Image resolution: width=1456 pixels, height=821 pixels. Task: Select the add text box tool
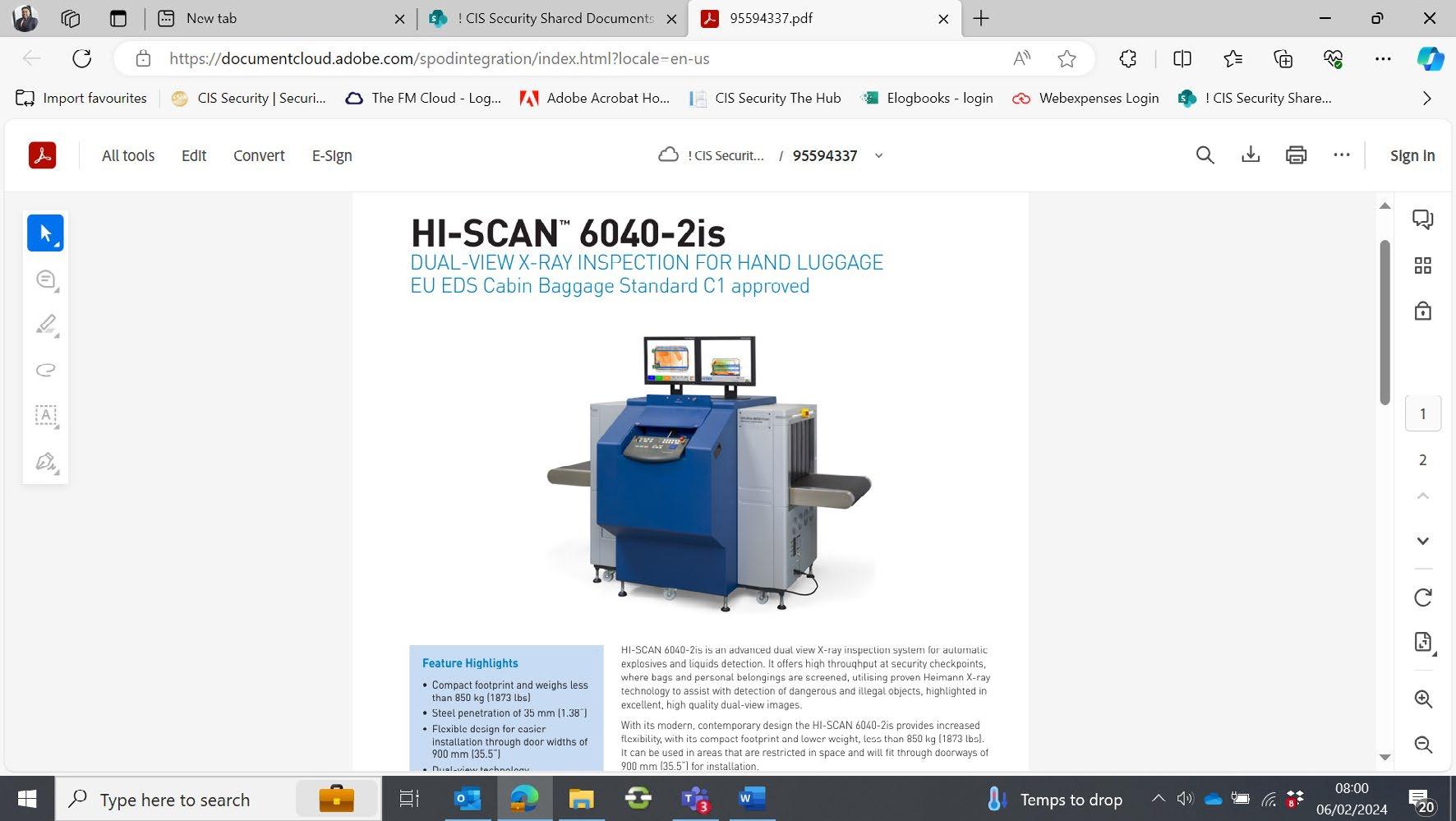(x=46, y=415)
